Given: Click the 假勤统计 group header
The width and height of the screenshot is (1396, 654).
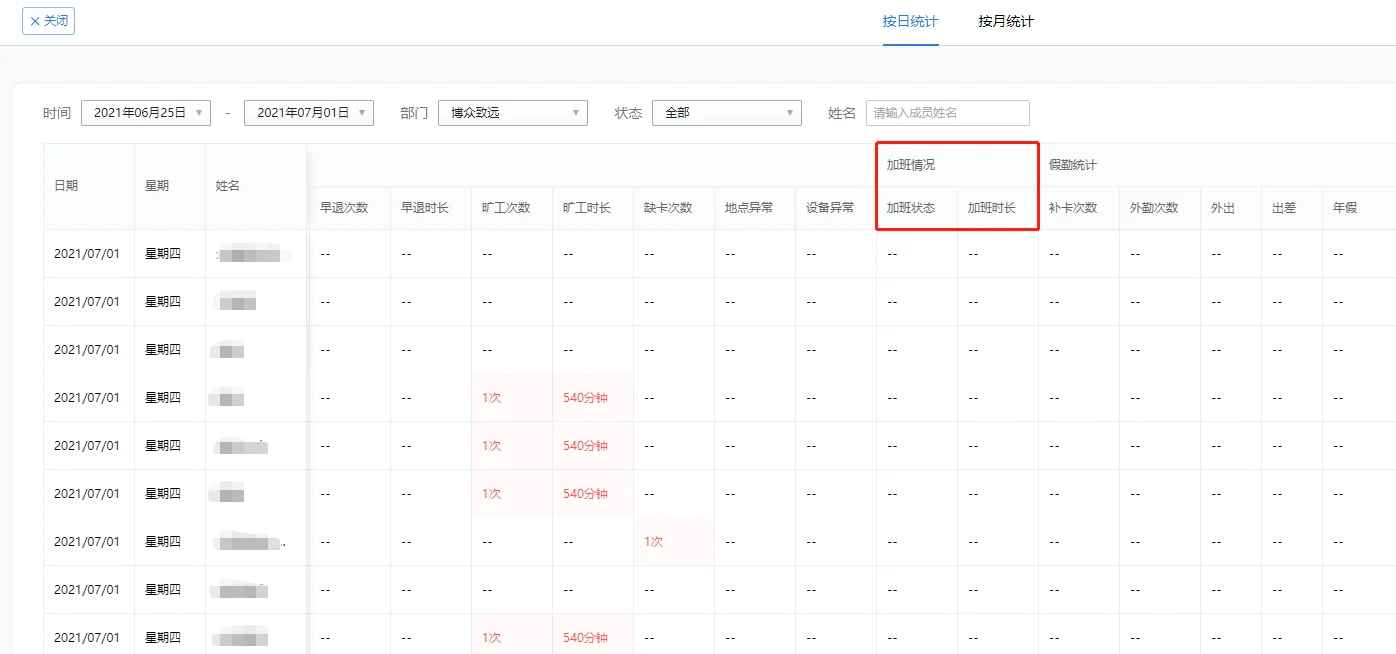Looking at the screenshot, I should pos(1073,165).
